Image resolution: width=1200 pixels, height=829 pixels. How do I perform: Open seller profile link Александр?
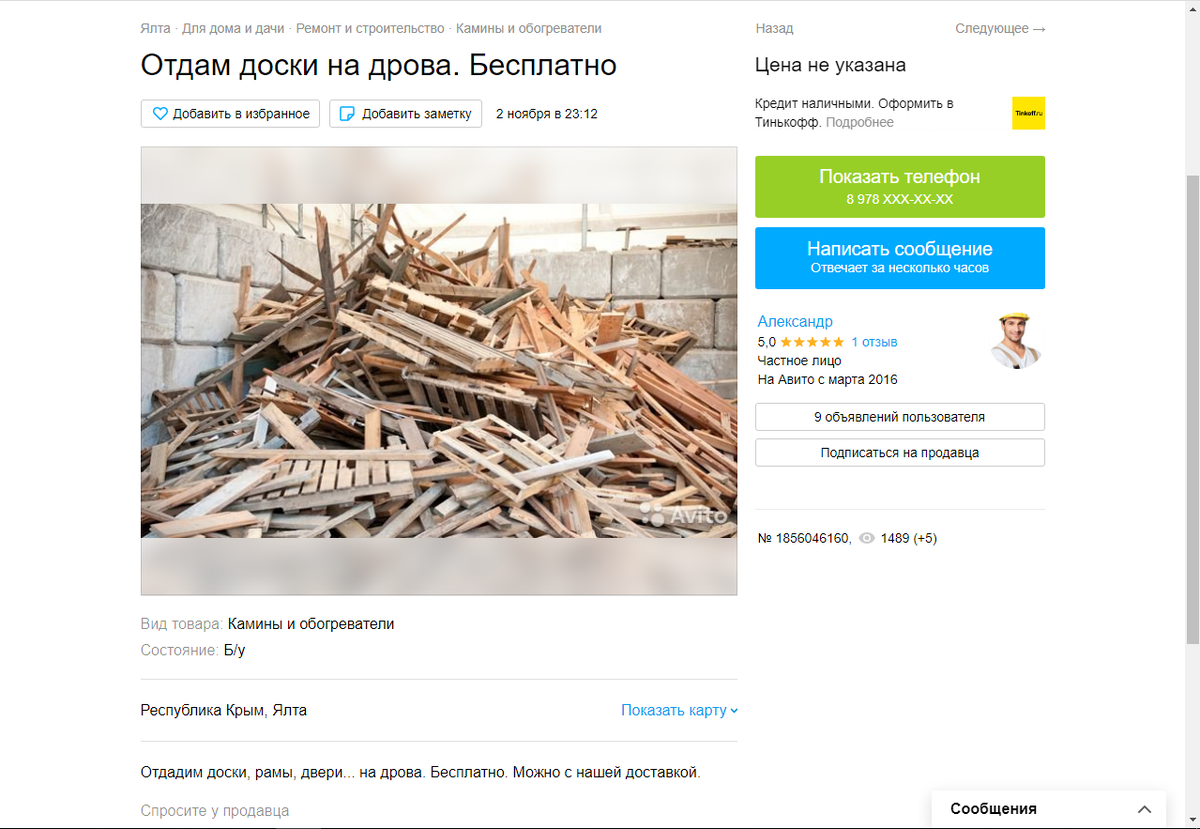pyautogui.click(x=795, y=321)
